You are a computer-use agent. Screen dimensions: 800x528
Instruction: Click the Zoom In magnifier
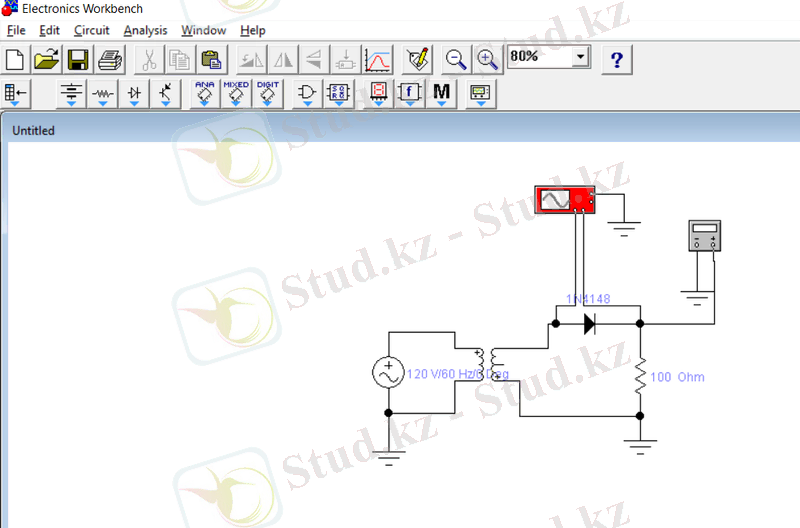point(487,60)
